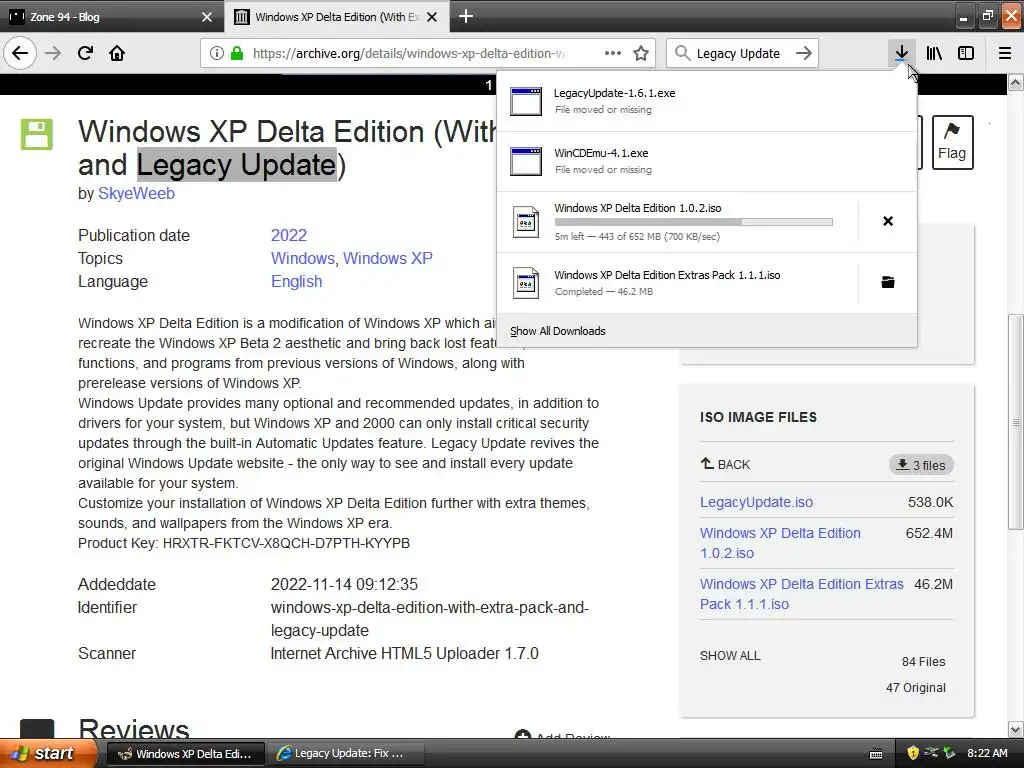
Task: Show sidebars toolbar button
Action: pyautogui.click(x=966, y=53)
